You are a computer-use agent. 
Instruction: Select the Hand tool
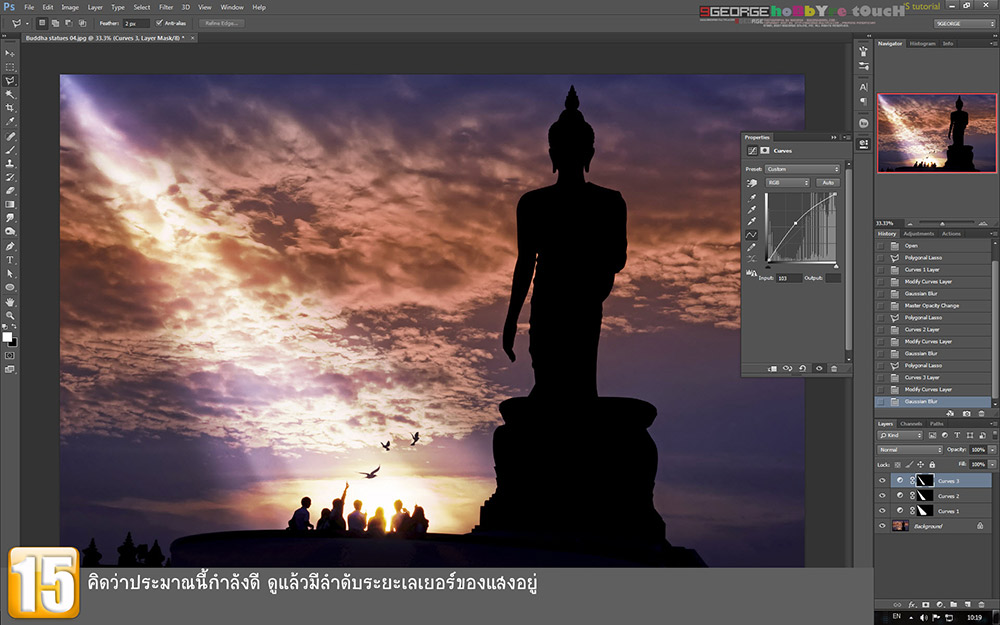pos(10,302)
